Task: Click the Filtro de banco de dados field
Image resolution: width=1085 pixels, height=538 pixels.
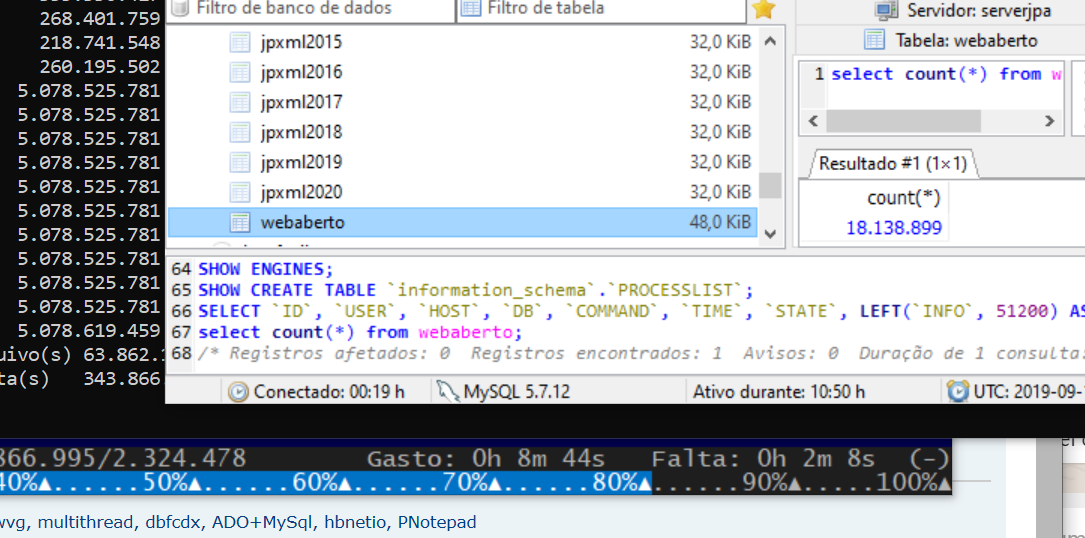Action: click(x=311, y=9)
